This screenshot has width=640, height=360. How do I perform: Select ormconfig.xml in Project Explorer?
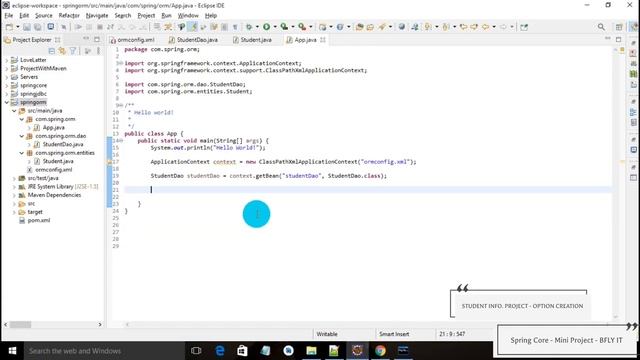point(53,169)
